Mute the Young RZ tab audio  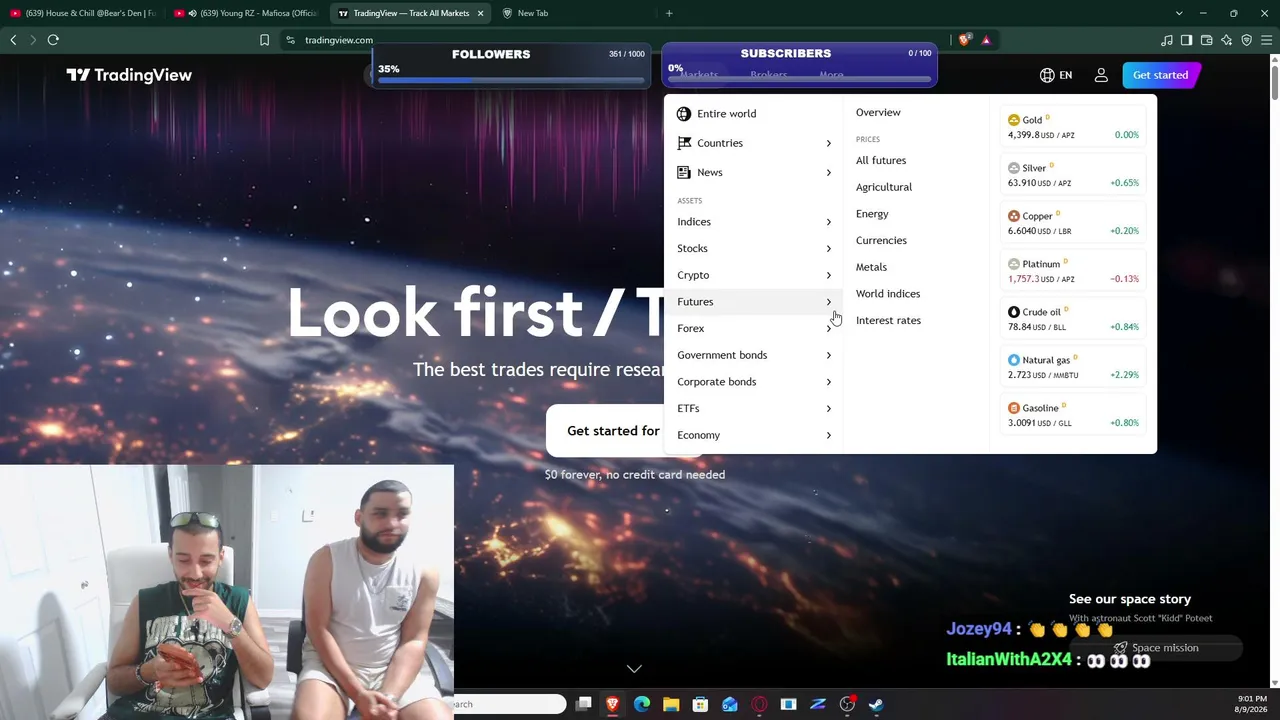click(x=191, y=13)
